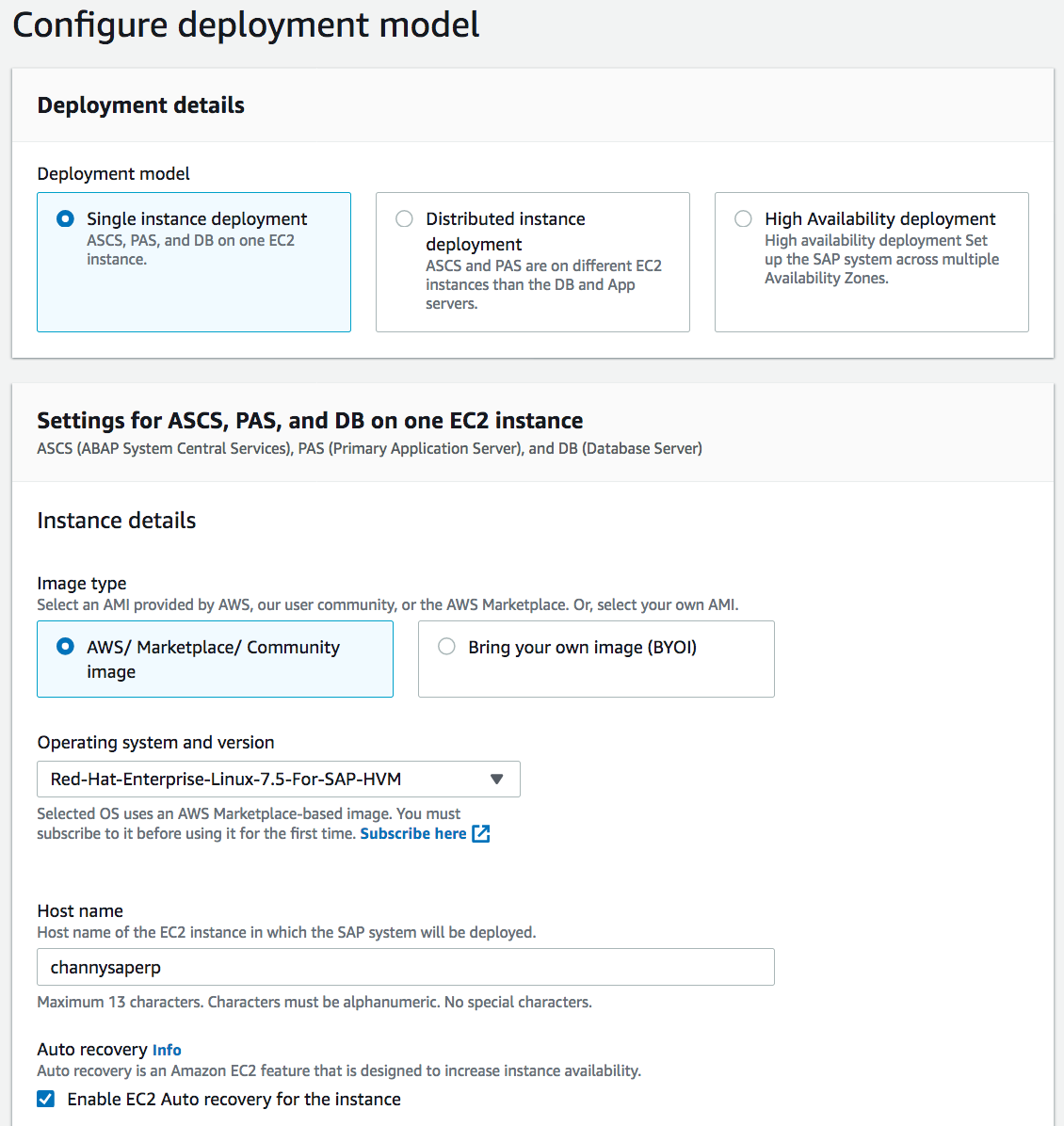Select High Availability deployment radio button
Screen dimensions: 1064x1126
coord(744,219)
